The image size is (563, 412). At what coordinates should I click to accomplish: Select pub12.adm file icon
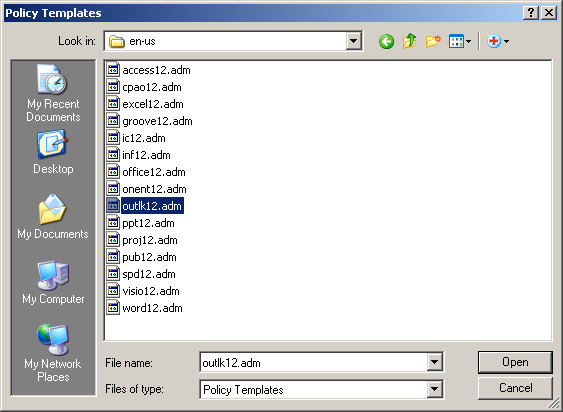coord(113,257)
